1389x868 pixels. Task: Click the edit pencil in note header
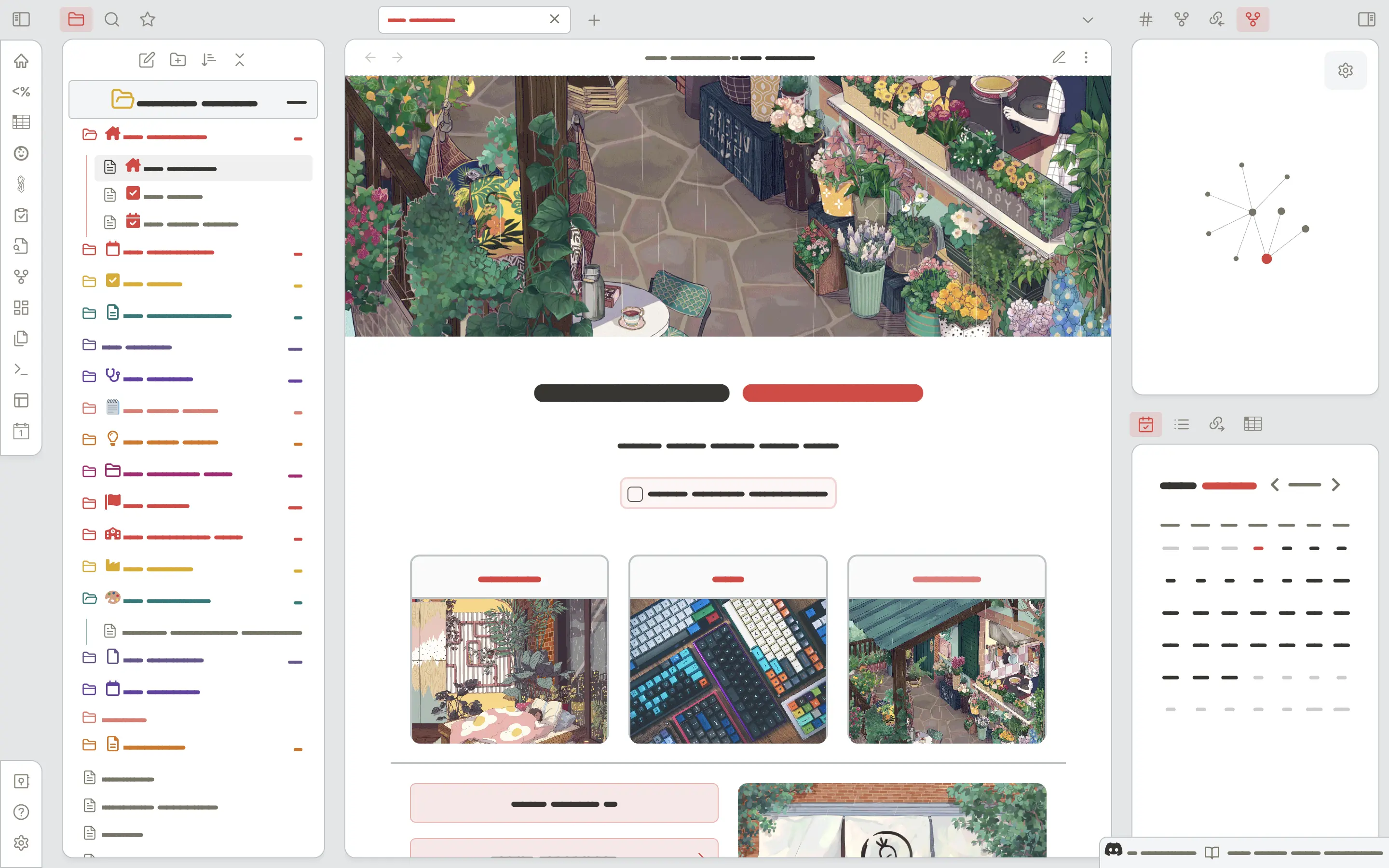pos(1059,57)
